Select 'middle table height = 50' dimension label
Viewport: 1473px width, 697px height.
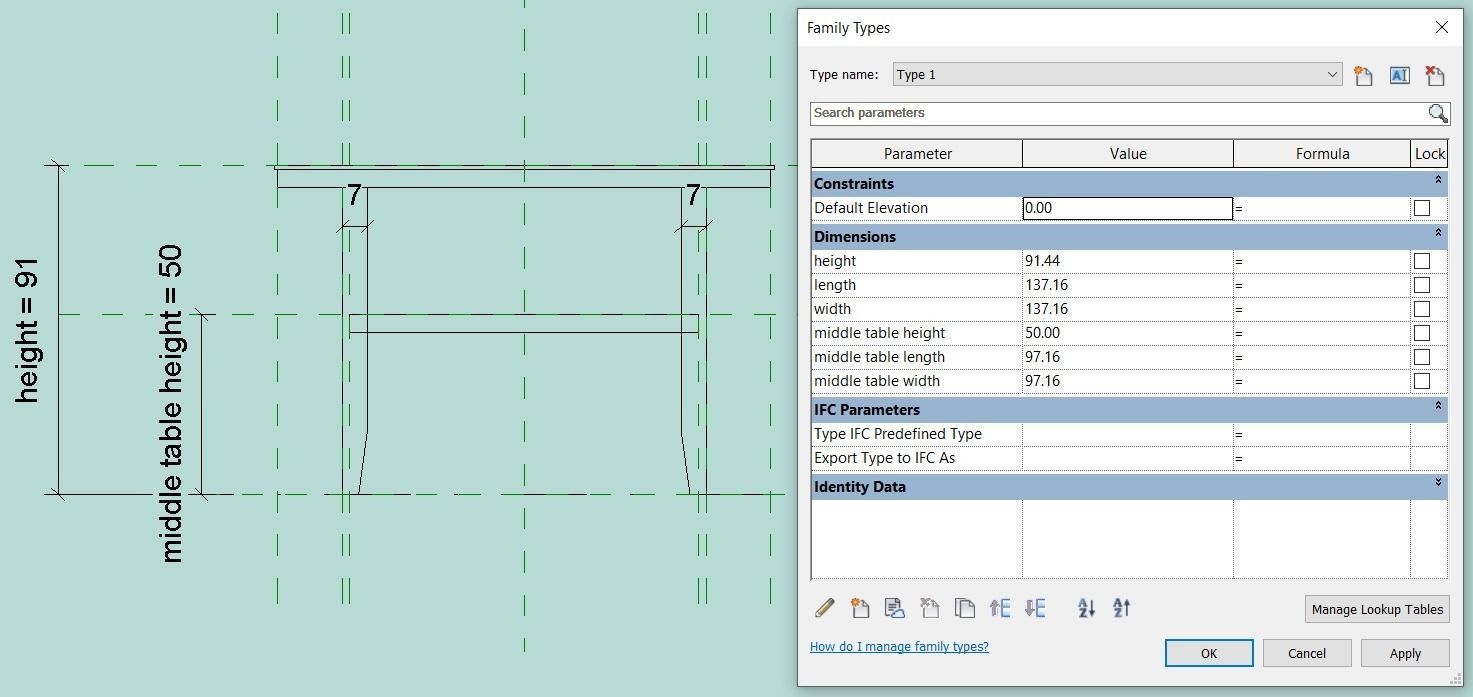coord(171,404)
